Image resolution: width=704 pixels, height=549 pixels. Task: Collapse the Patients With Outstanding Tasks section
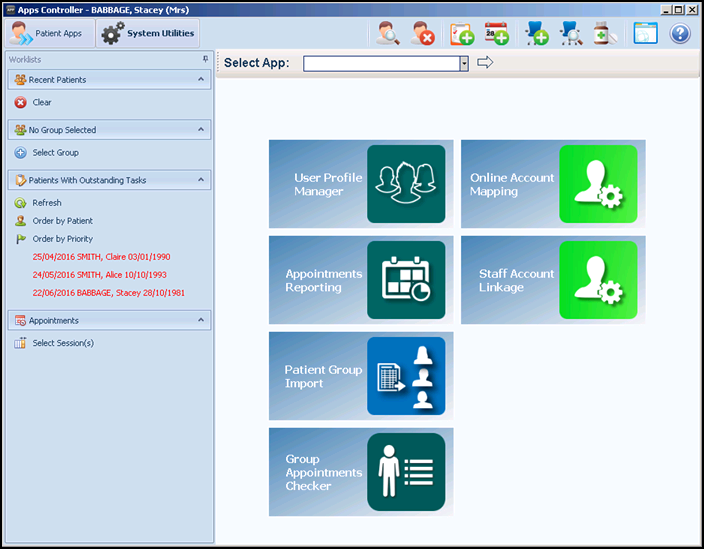pos(201,180)
